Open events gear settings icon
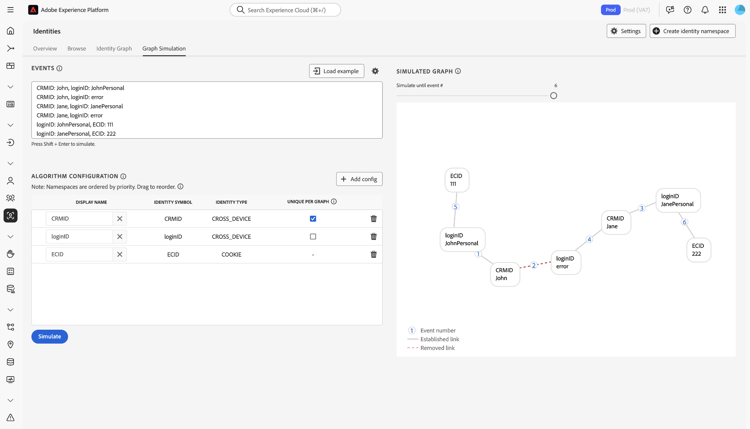This screenshot has height=429, width=750. click(375, 71)
